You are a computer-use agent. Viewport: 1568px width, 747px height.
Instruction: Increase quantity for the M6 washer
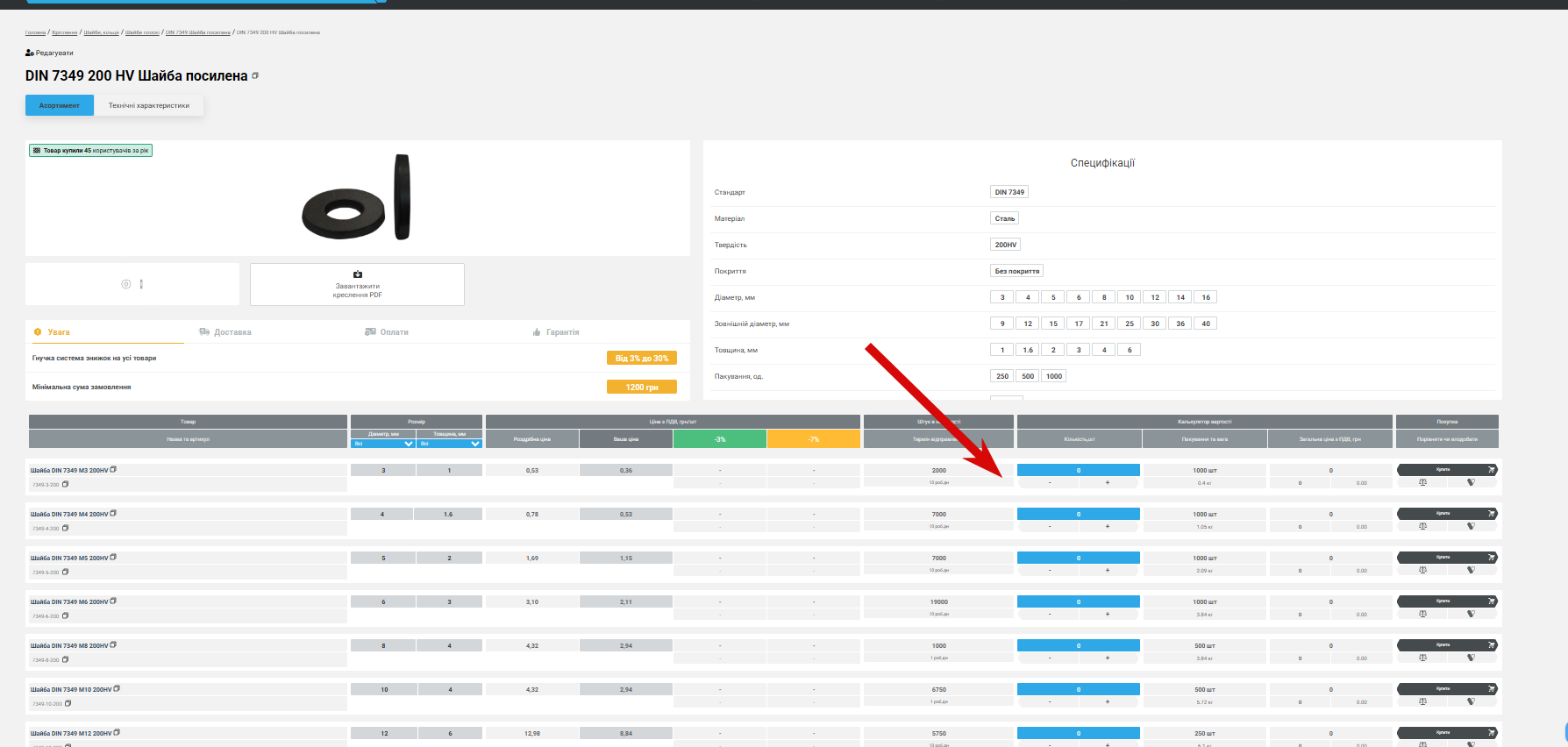click(x=1108, y=615)
